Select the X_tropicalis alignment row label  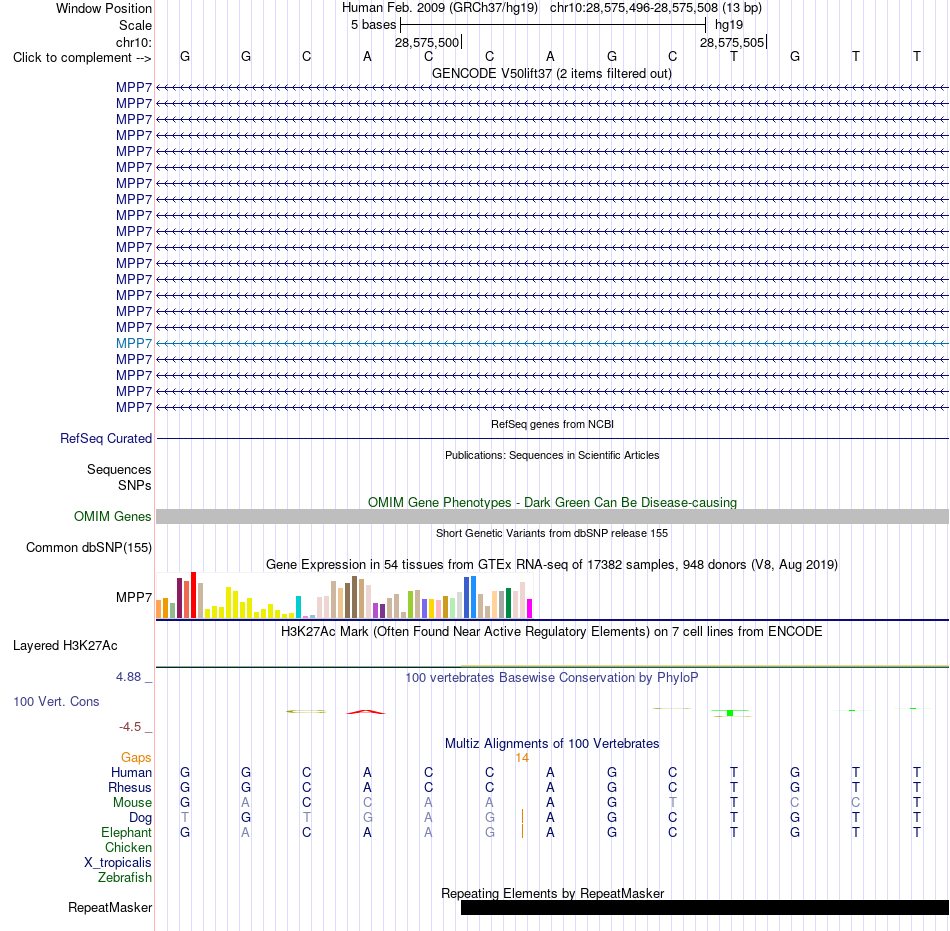[118, 863]
